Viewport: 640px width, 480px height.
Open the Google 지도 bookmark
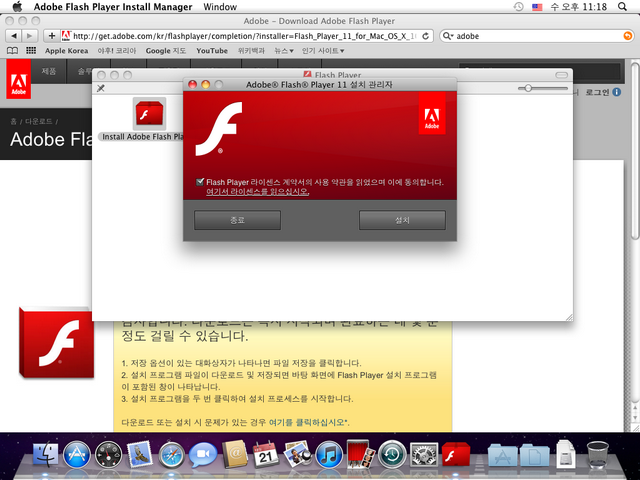pos(166,51)
